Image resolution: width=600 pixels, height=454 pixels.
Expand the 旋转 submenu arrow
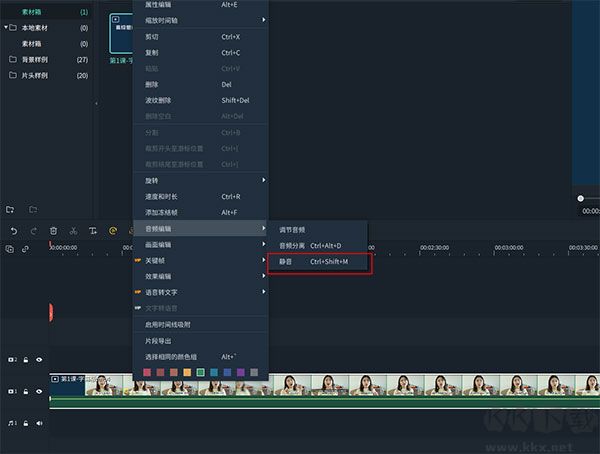pos(264,180)
